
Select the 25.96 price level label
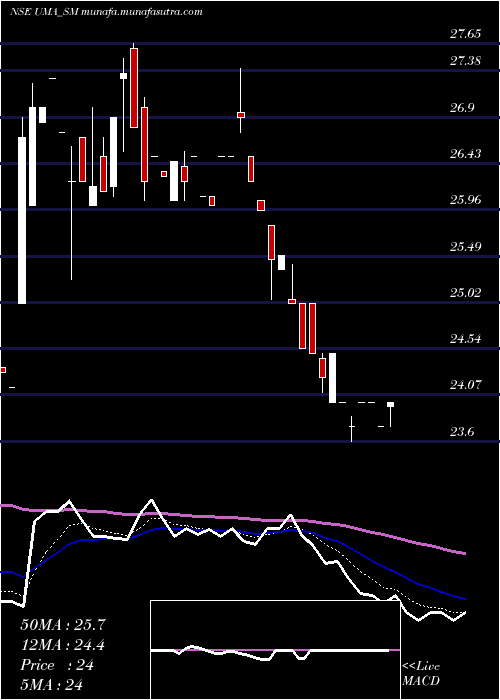point(465,199)
